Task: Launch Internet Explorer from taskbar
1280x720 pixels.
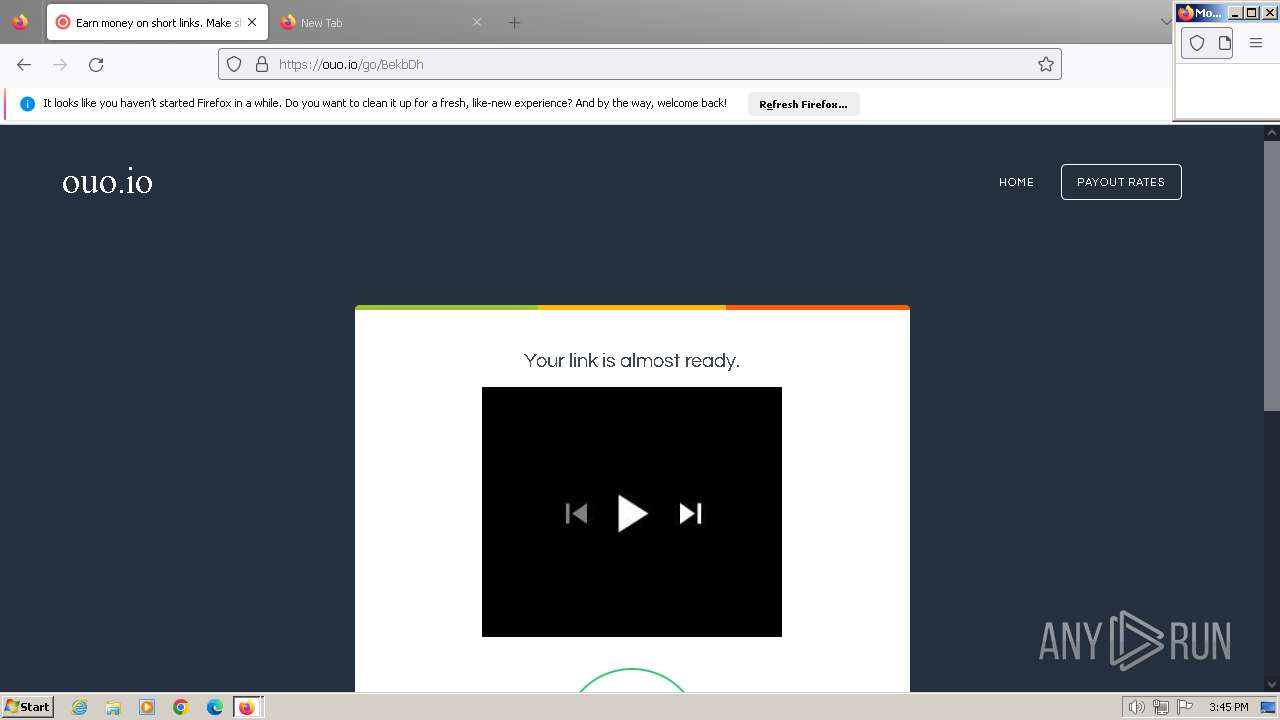Action: 80,707
